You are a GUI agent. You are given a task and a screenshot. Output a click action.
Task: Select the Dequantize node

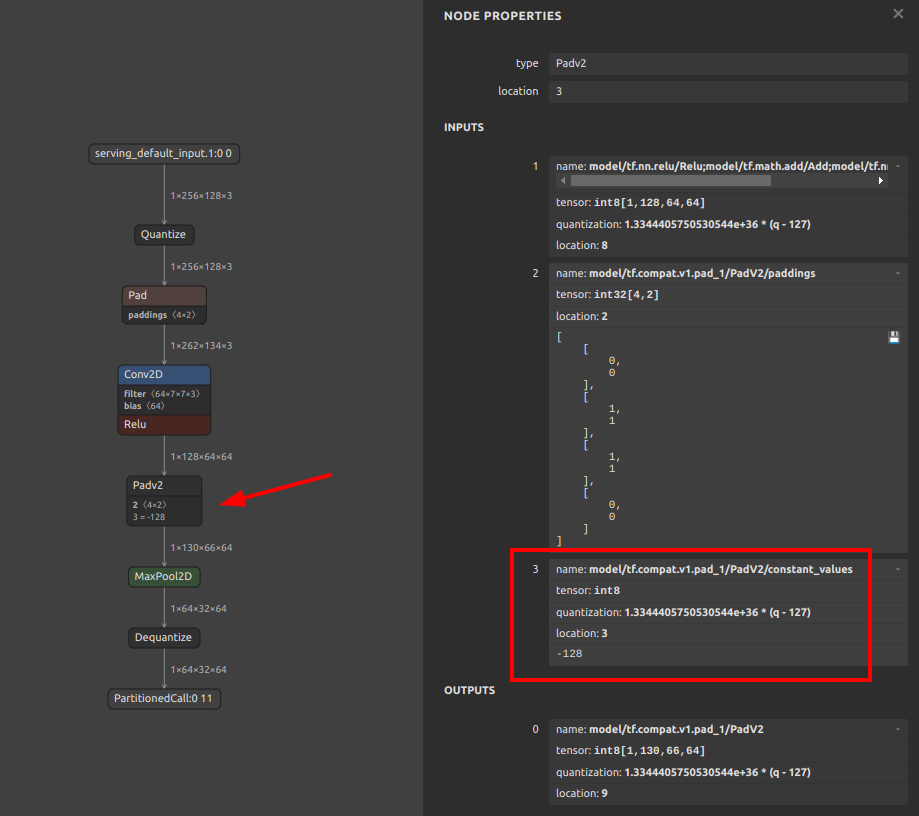(x=164, y=637)
